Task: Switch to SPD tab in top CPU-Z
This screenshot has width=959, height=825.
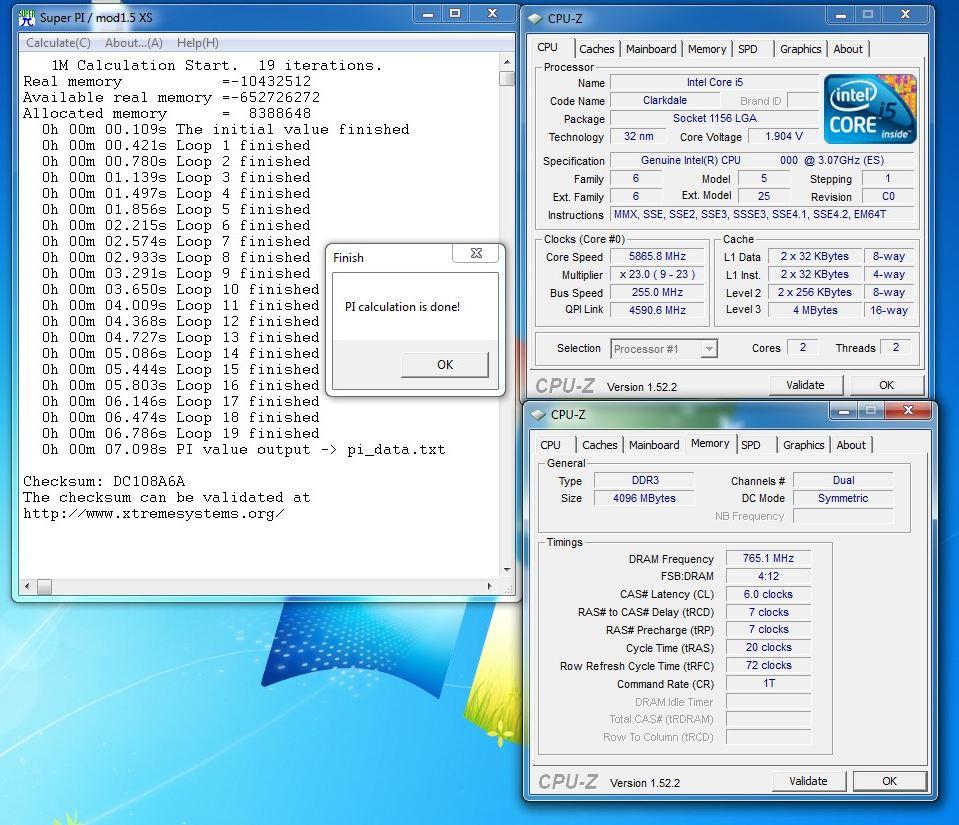Action: click(747, 49)
